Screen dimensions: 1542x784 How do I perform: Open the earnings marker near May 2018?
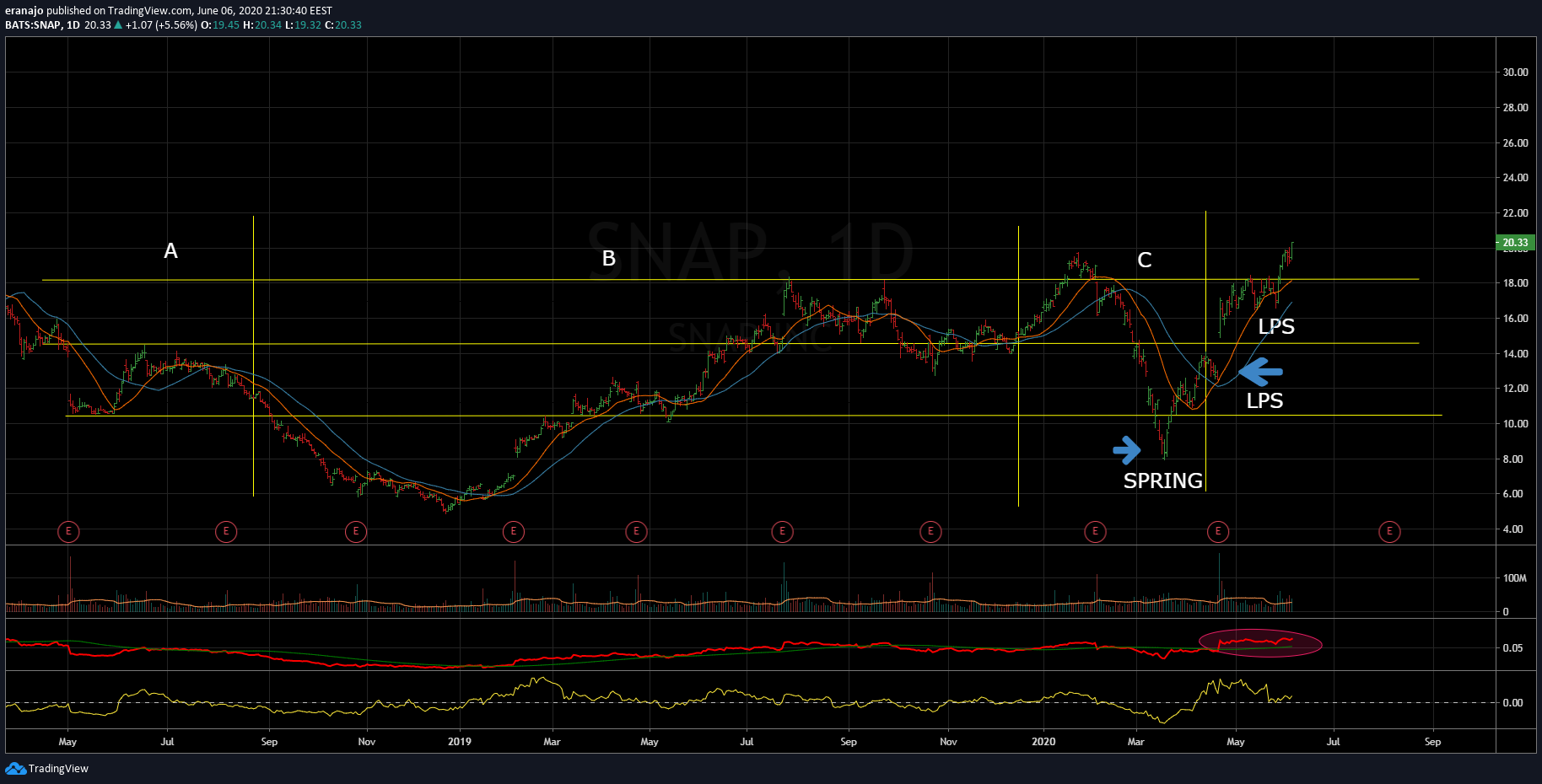click(68, 531)
